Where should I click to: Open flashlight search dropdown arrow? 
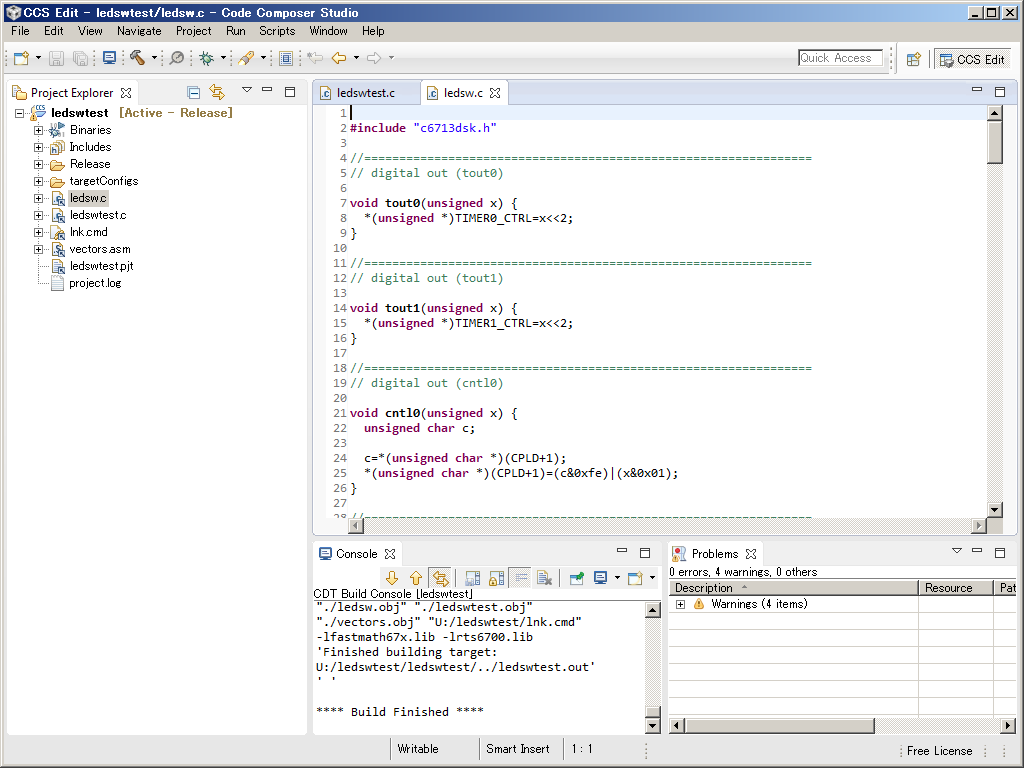(263, 58)
